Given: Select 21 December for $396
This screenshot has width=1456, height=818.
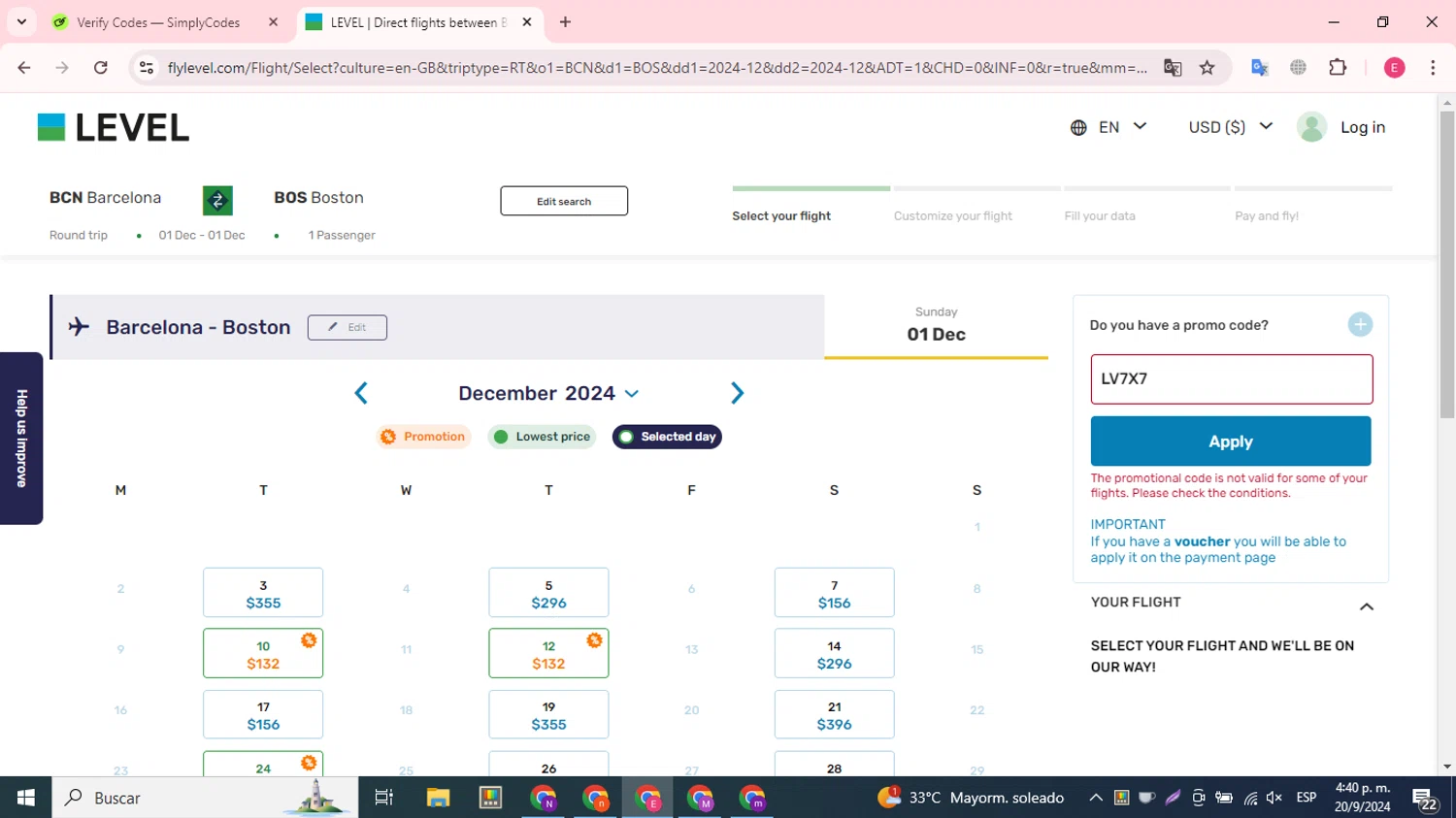Looking at the screenshot, I should point(834,714).
